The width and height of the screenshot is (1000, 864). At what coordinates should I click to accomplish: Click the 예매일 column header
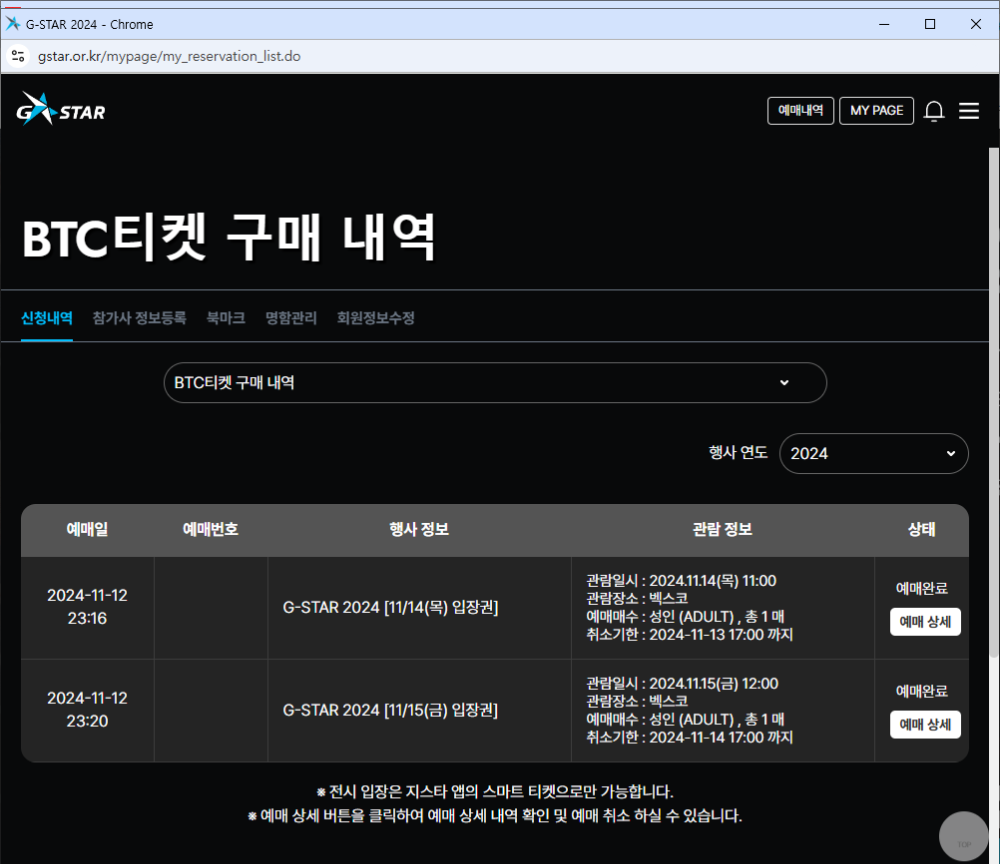click(x=87, y=529)
